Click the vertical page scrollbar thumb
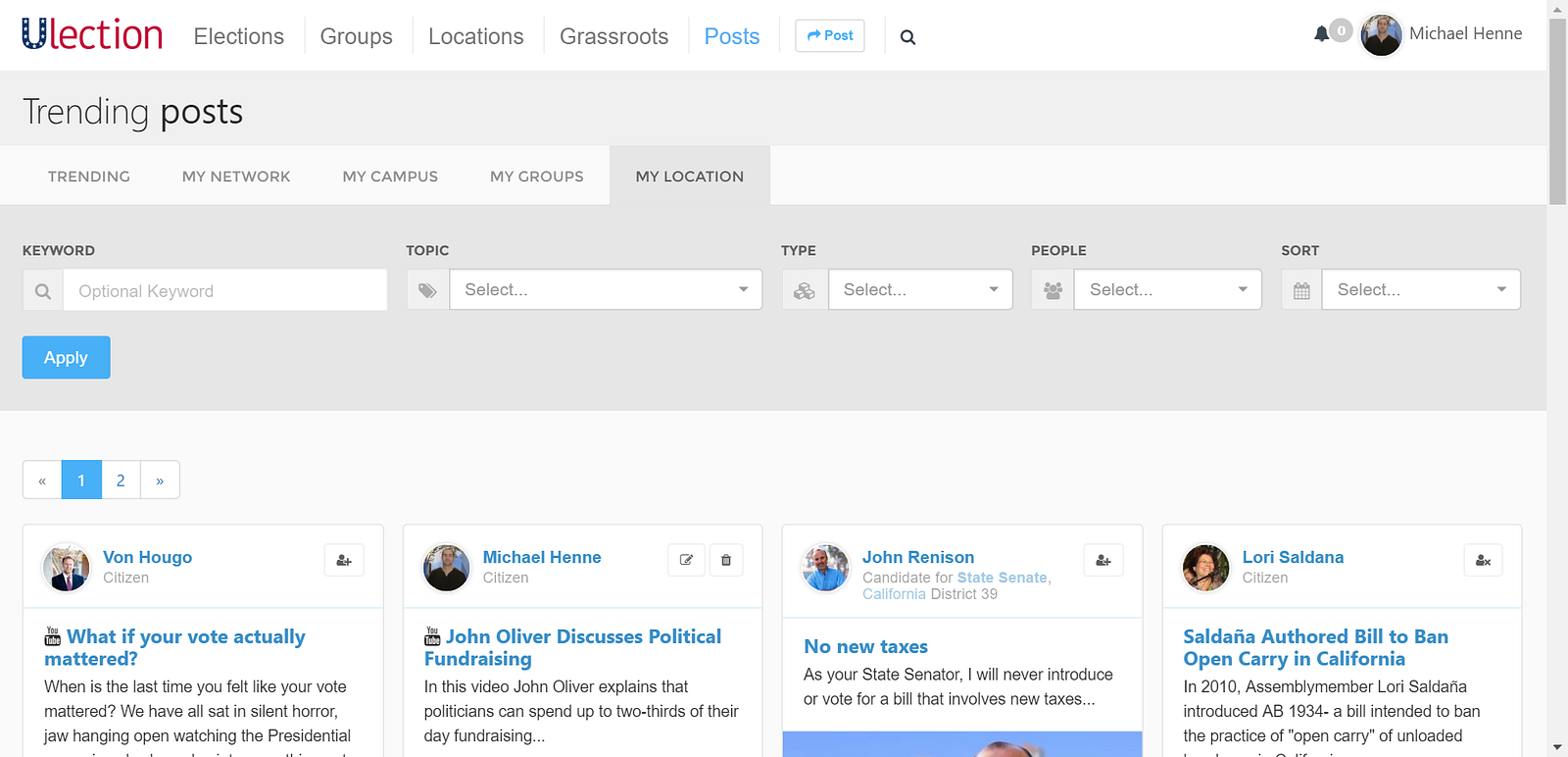 pos(1557,111)
